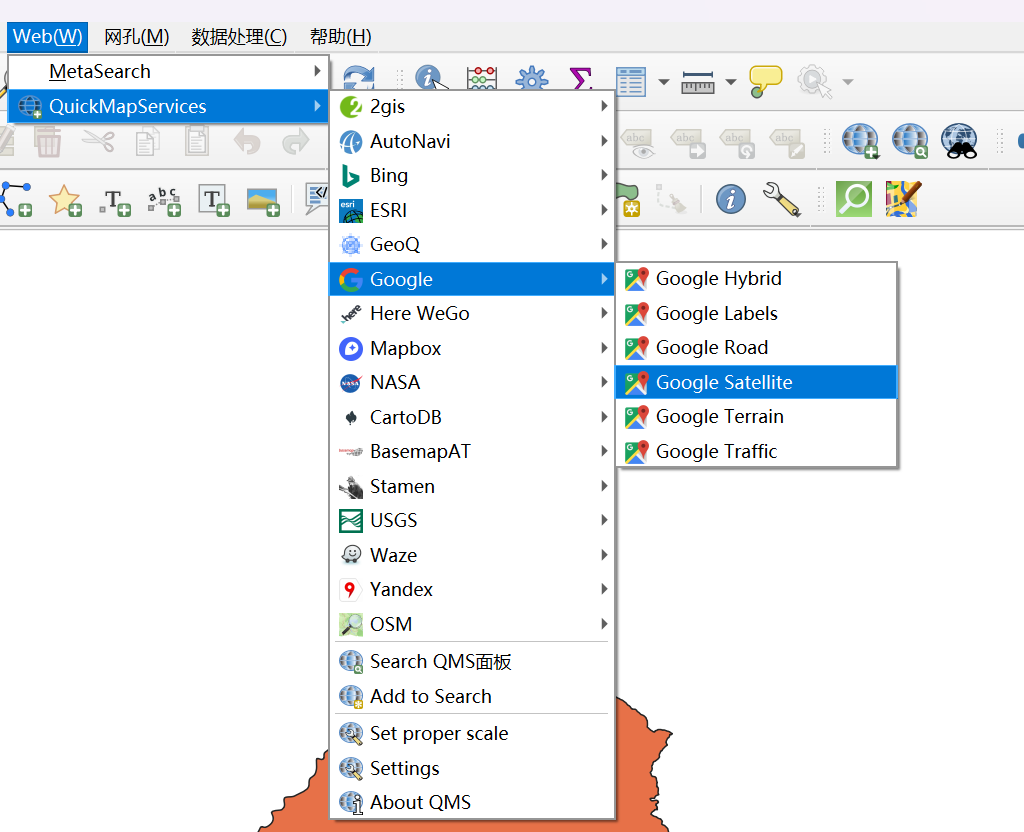Expand the NASA provider submenu

click(472, 382)
